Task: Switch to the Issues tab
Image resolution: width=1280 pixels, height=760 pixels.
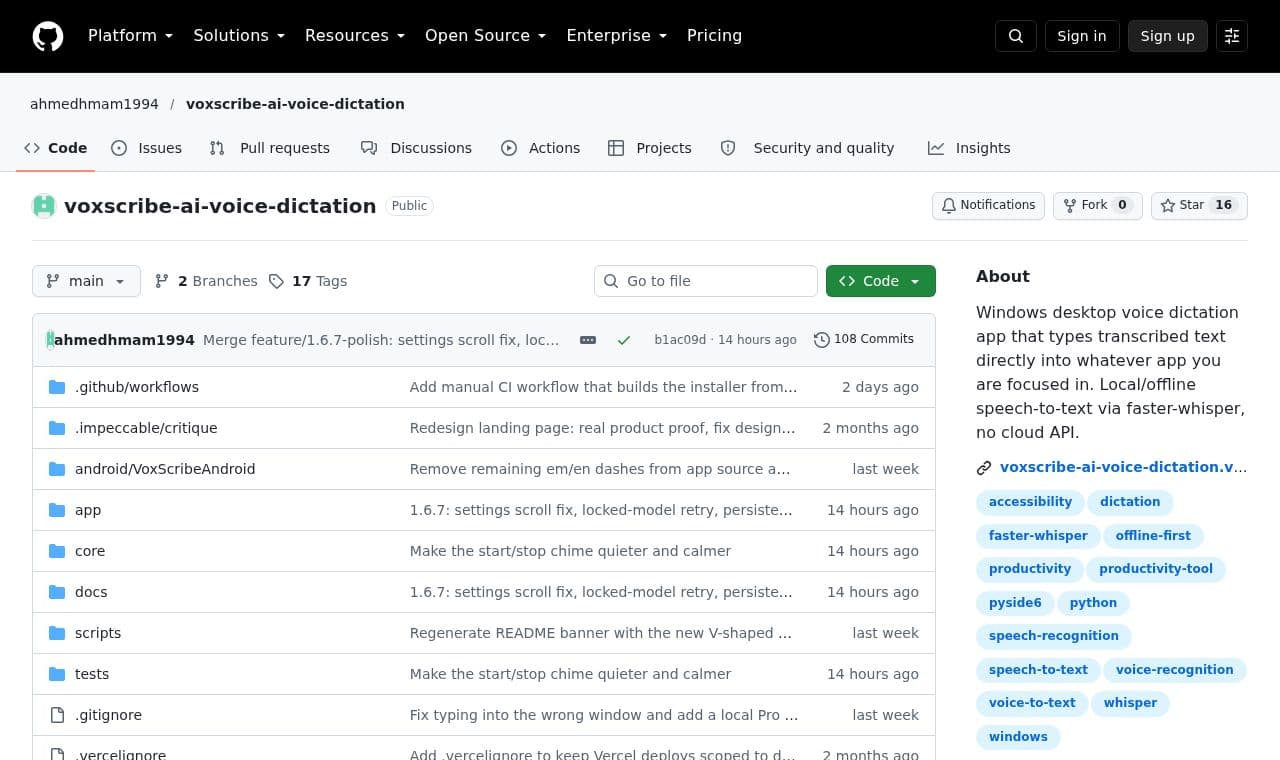Action: [x=147, y=148]
